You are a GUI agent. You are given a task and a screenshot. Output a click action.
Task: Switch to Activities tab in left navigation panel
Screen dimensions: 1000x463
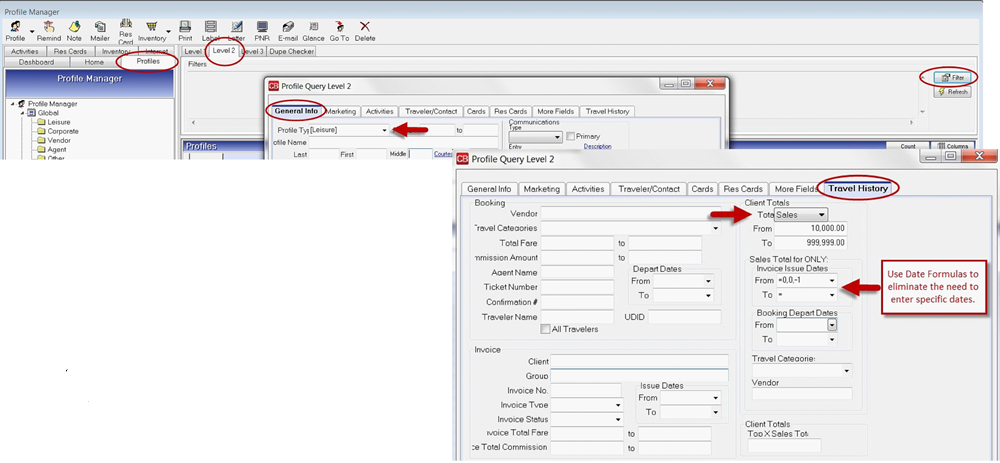25,52
